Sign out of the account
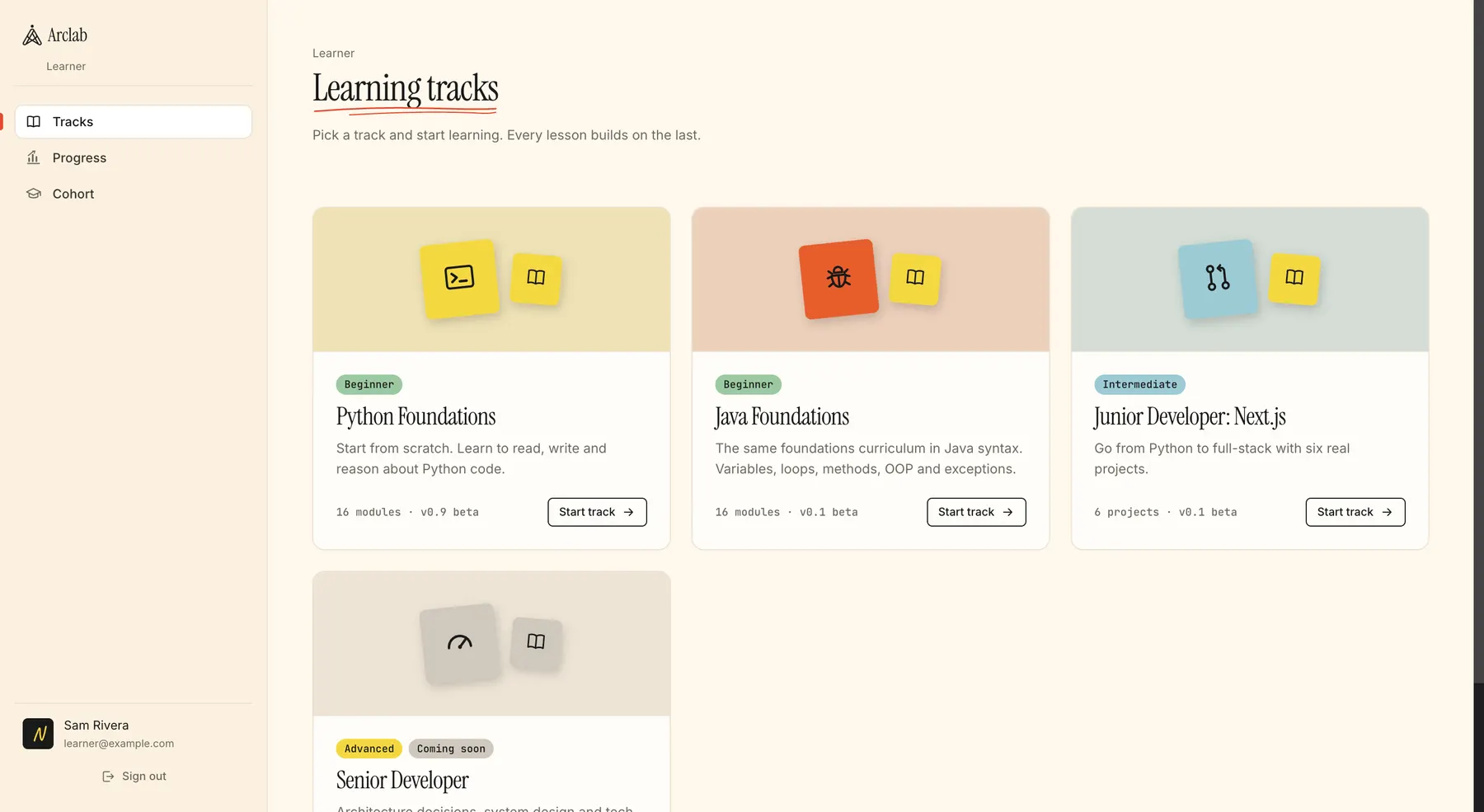The height and width of the screenshot is (812, 1484). 134,777
